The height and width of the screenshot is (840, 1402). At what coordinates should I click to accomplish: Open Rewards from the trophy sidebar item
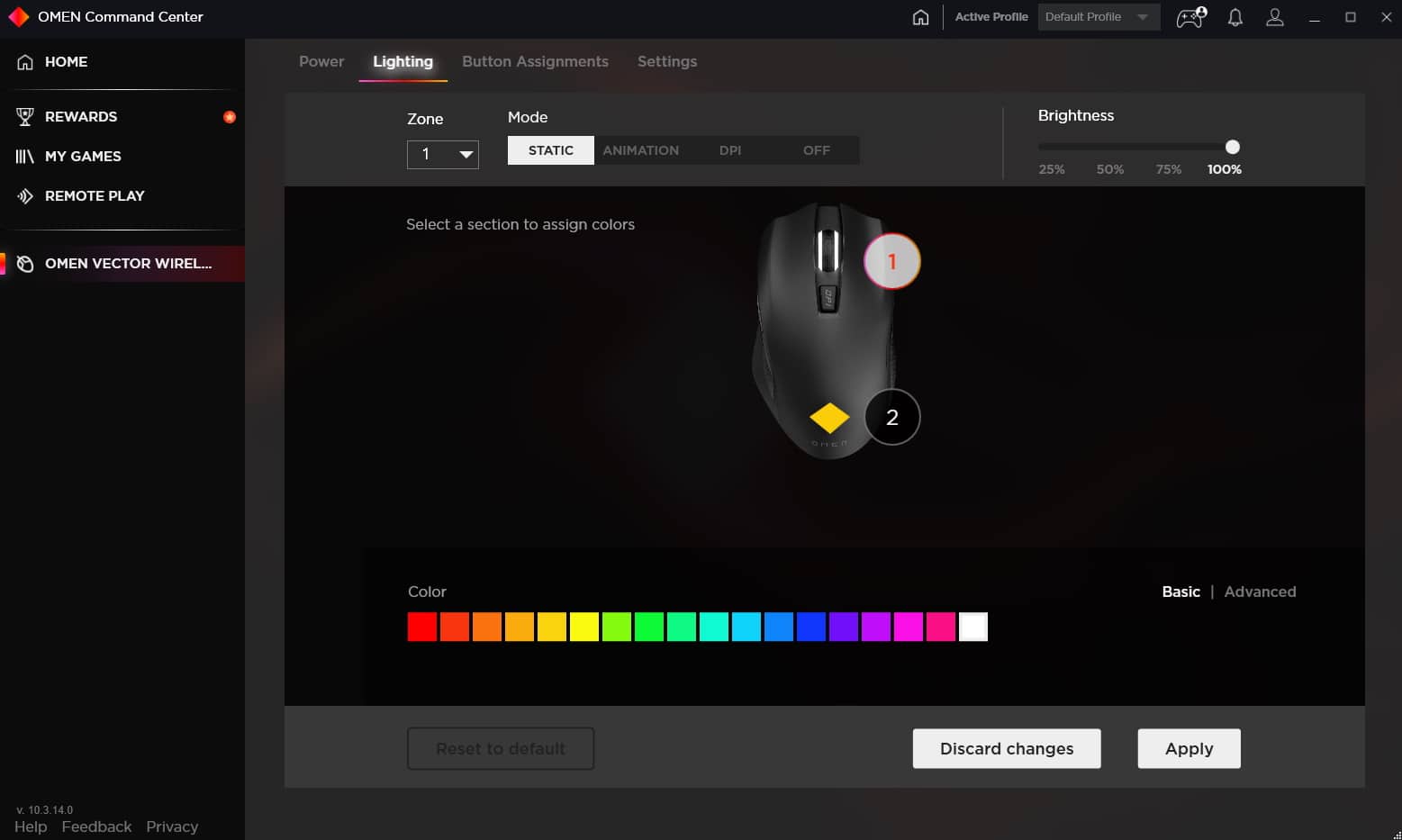click(x=81, y=117)
